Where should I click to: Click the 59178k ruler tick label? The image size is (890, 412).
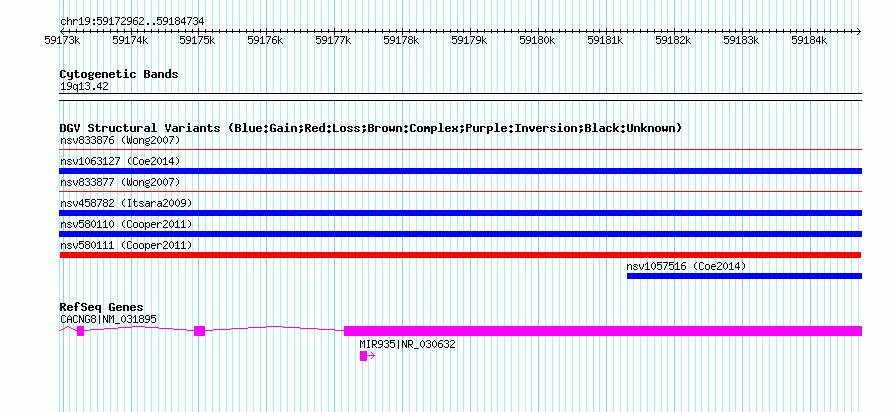pos(401,40)
